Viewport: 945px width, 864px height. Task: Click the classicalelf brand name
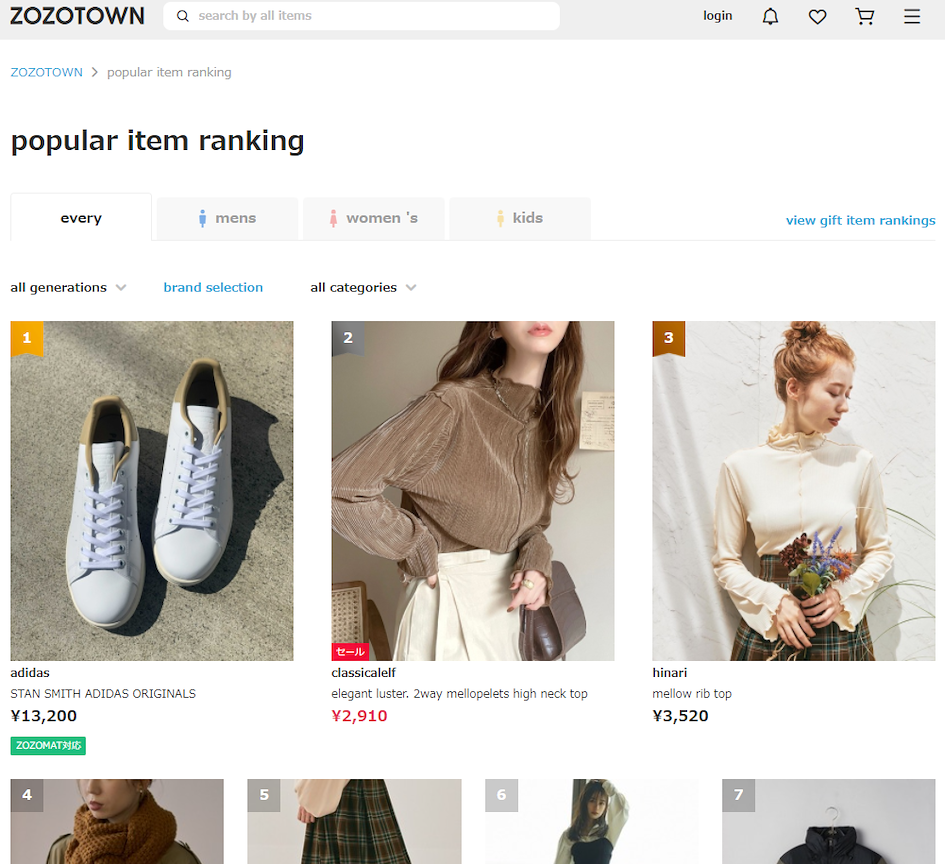pos(363,672)
